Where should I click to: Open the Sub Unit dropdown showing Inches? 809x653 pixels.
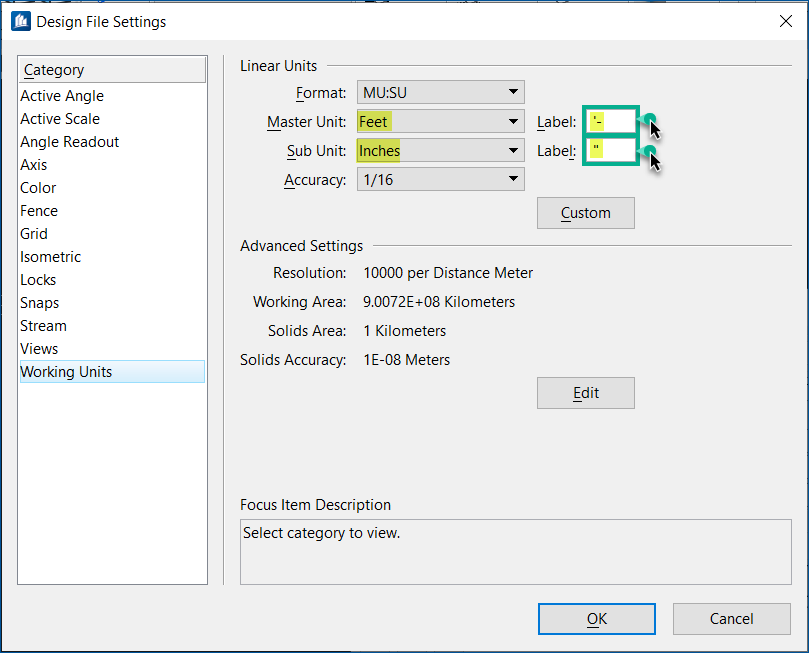441,151
